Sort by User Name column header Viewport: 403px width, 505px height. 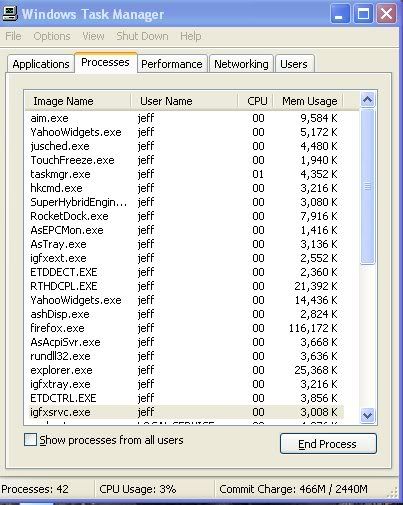tap(184, 101)
